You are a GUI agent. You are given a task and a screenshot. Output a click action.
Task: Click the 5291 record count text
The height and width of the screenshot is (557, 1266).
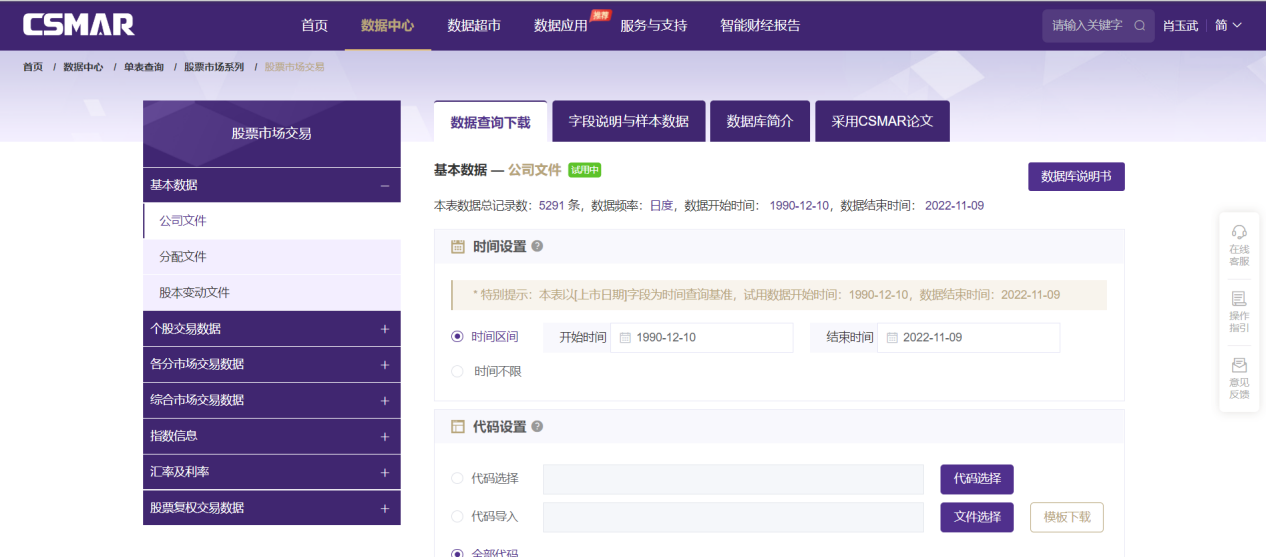[551, 206]
